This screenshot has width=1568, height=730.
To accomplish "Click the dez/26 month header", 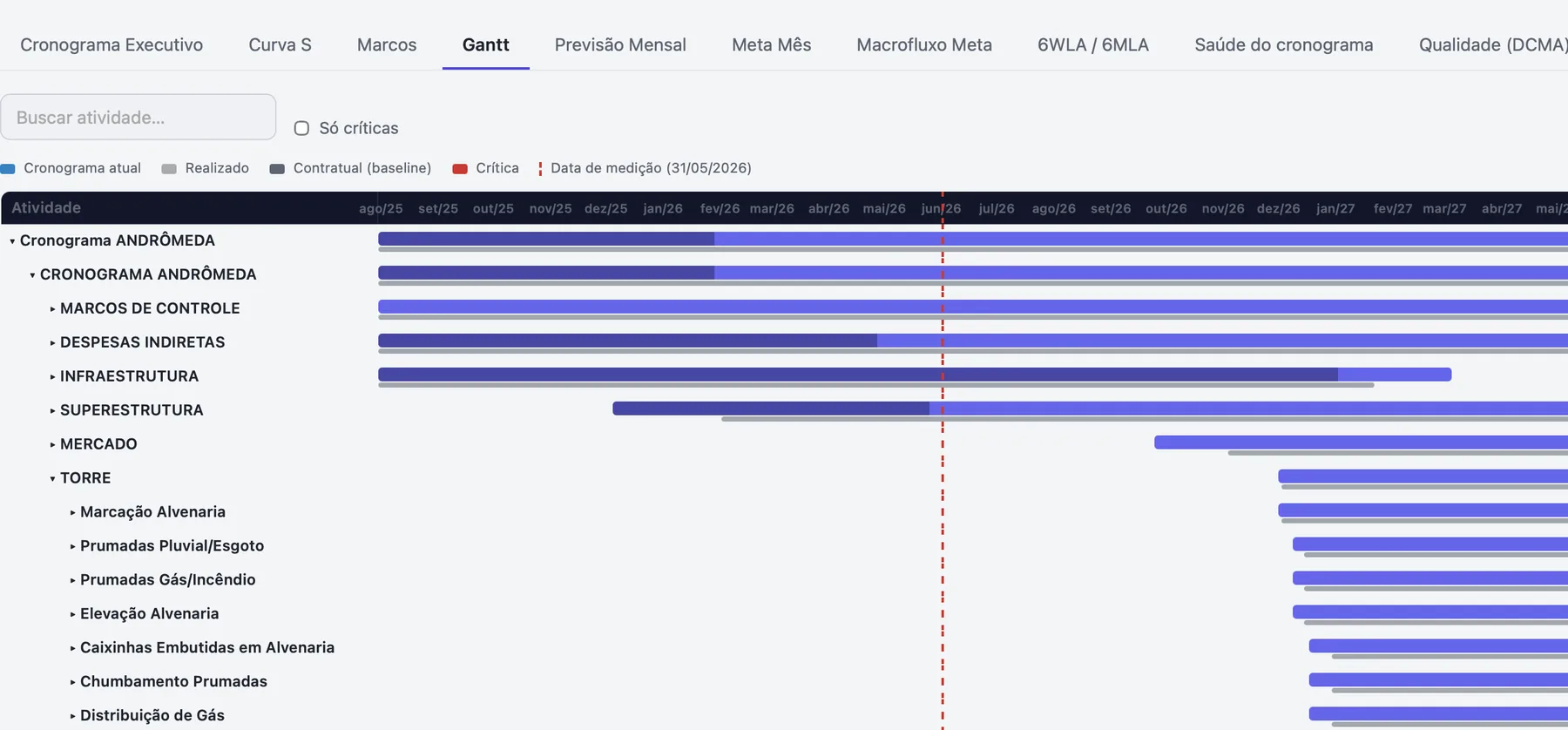I will point(1278,209).
